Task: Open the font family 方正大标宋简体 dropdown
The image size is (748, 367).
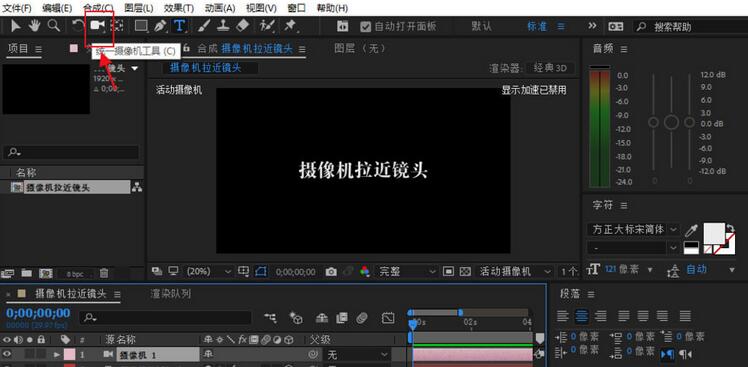Action: [633, 230]
